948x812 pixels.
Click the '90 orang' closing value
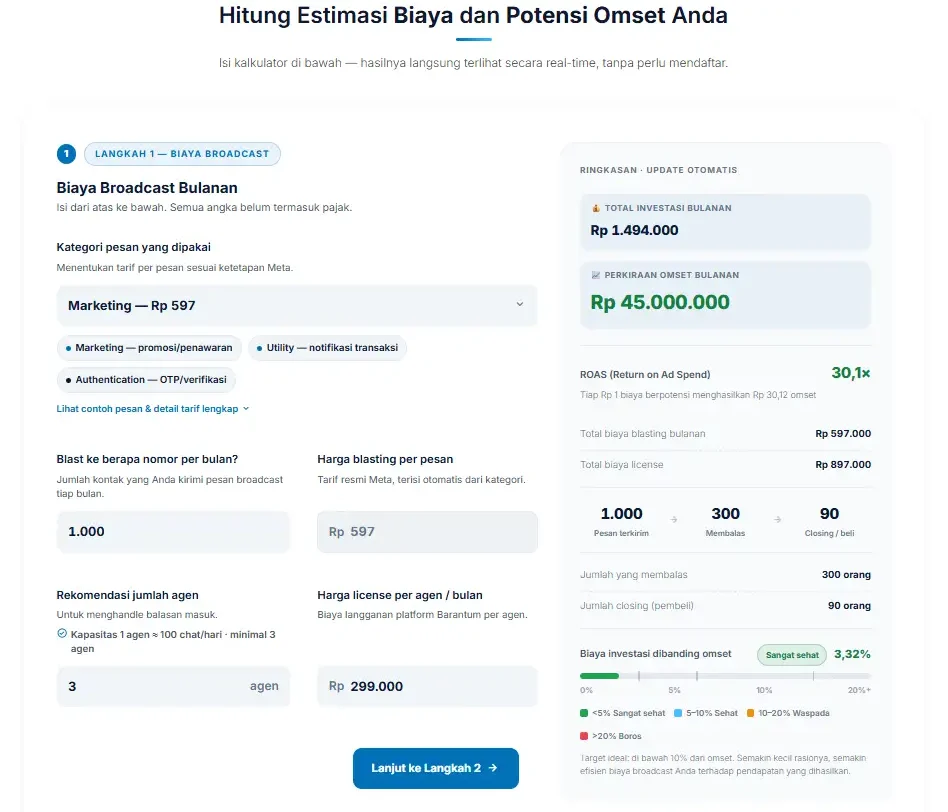point(849,605)
